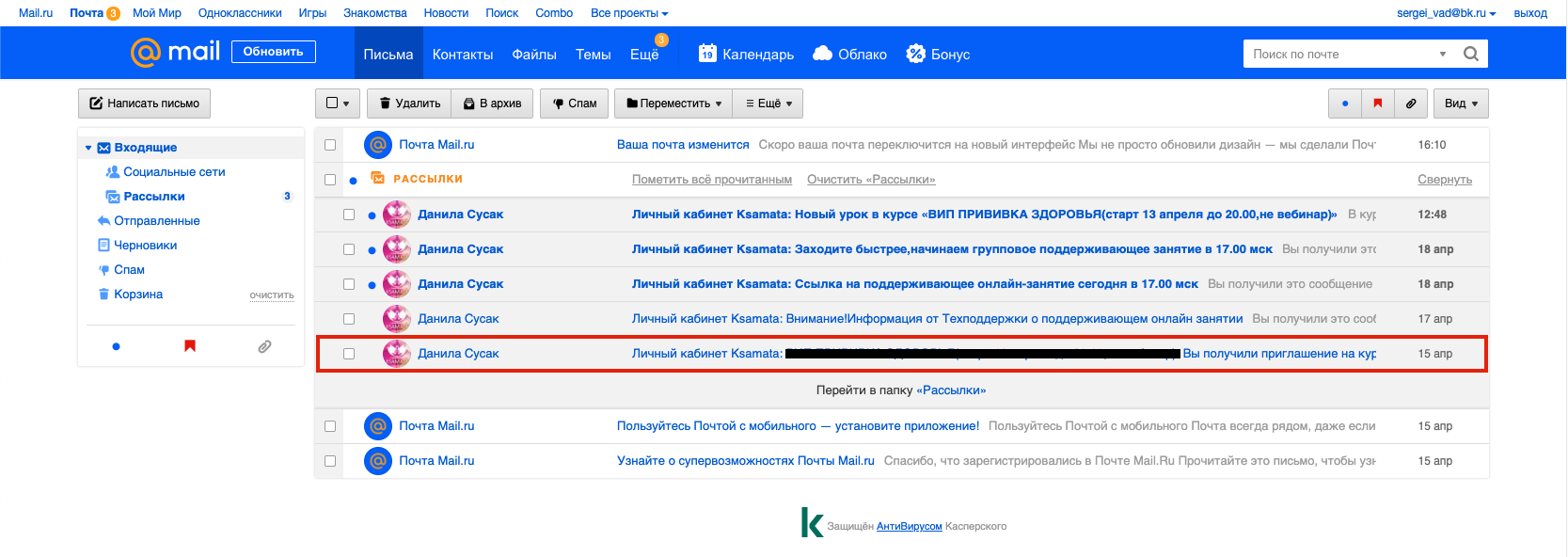Select checkbox of 'Заходите быстрее' email

point(349,249)
